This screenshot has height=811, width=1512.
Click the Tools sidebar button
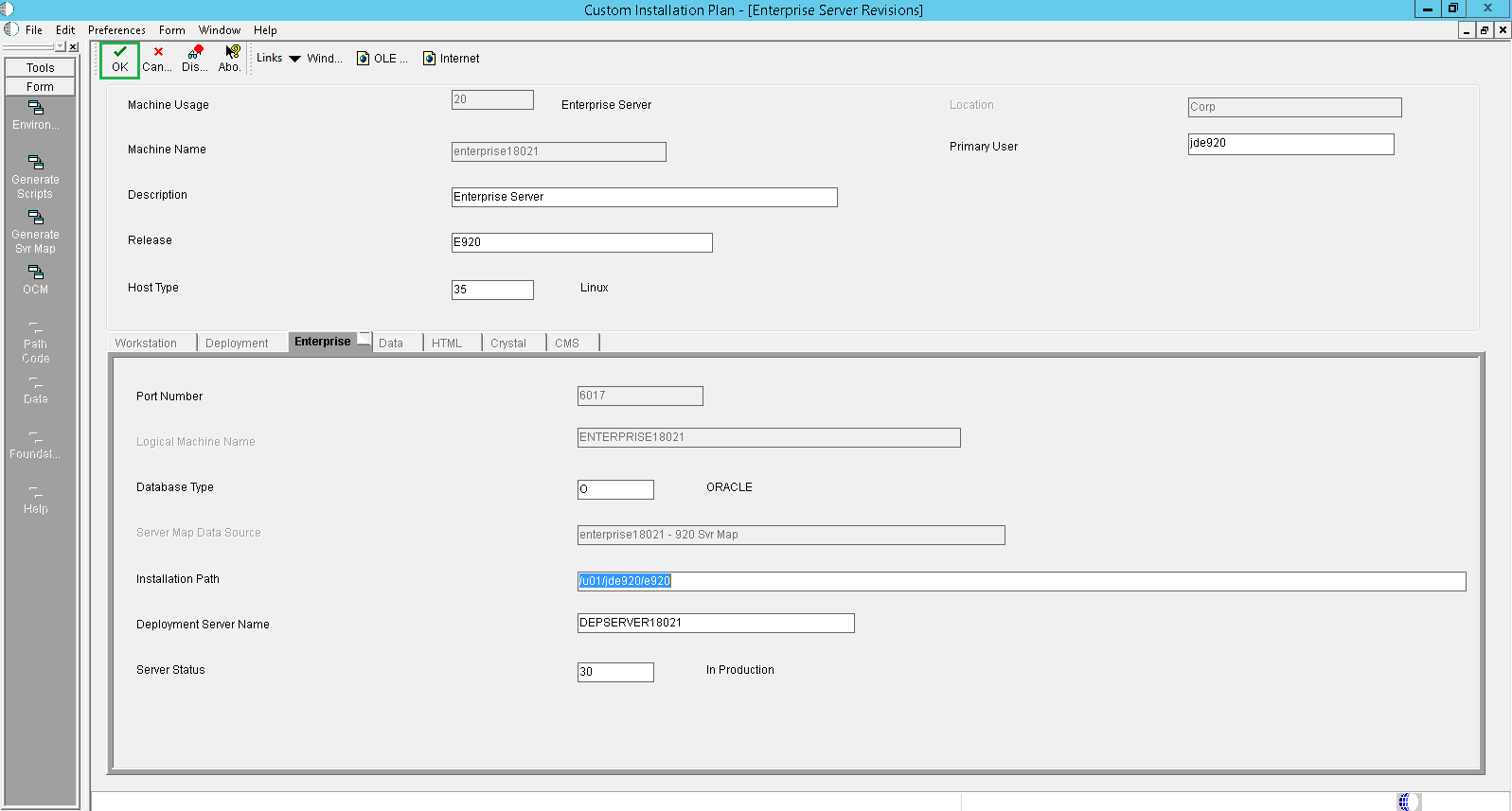pyautogui.click(x=40, y=67)
